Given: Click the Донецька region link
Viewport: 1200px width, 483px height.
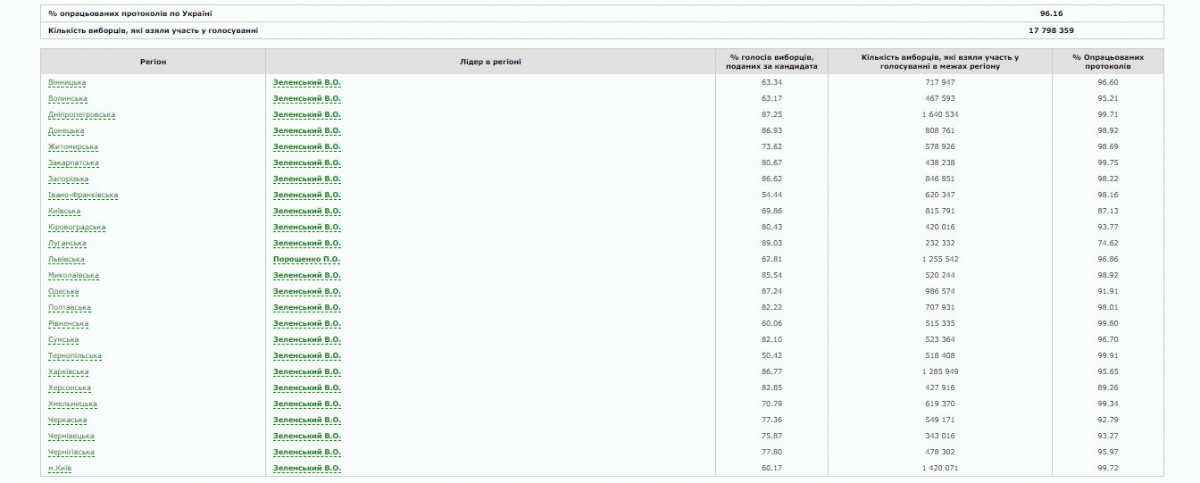Looking at the screenshot, I should [x=66, y=130].
